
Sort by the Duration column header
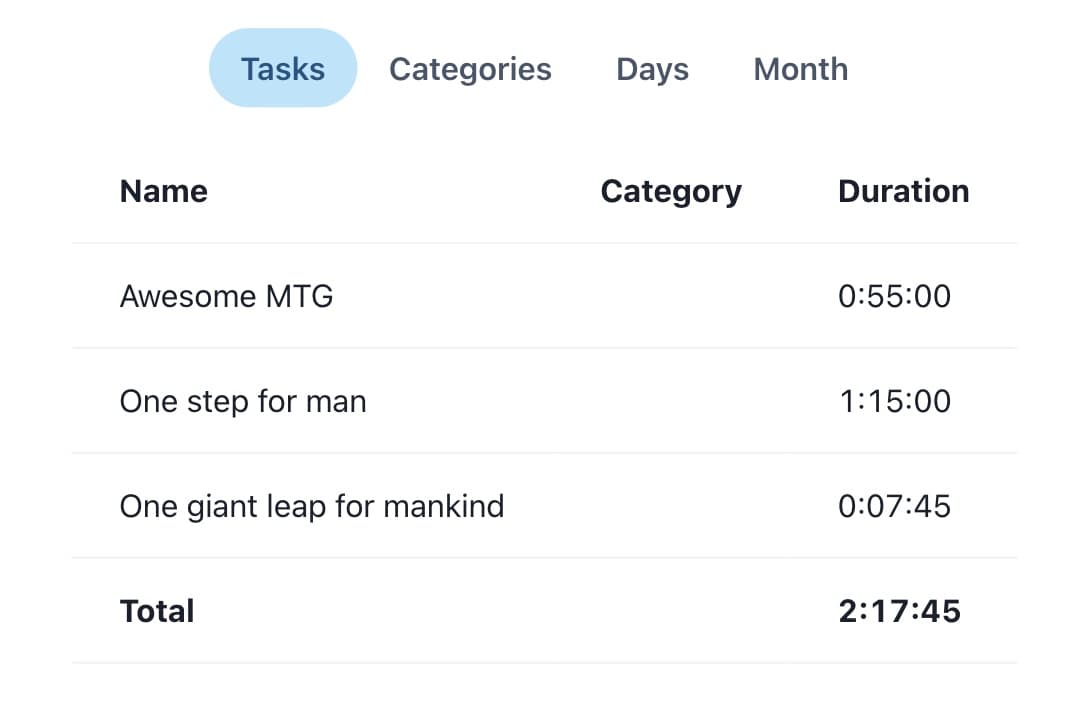[x=903, y=191]
